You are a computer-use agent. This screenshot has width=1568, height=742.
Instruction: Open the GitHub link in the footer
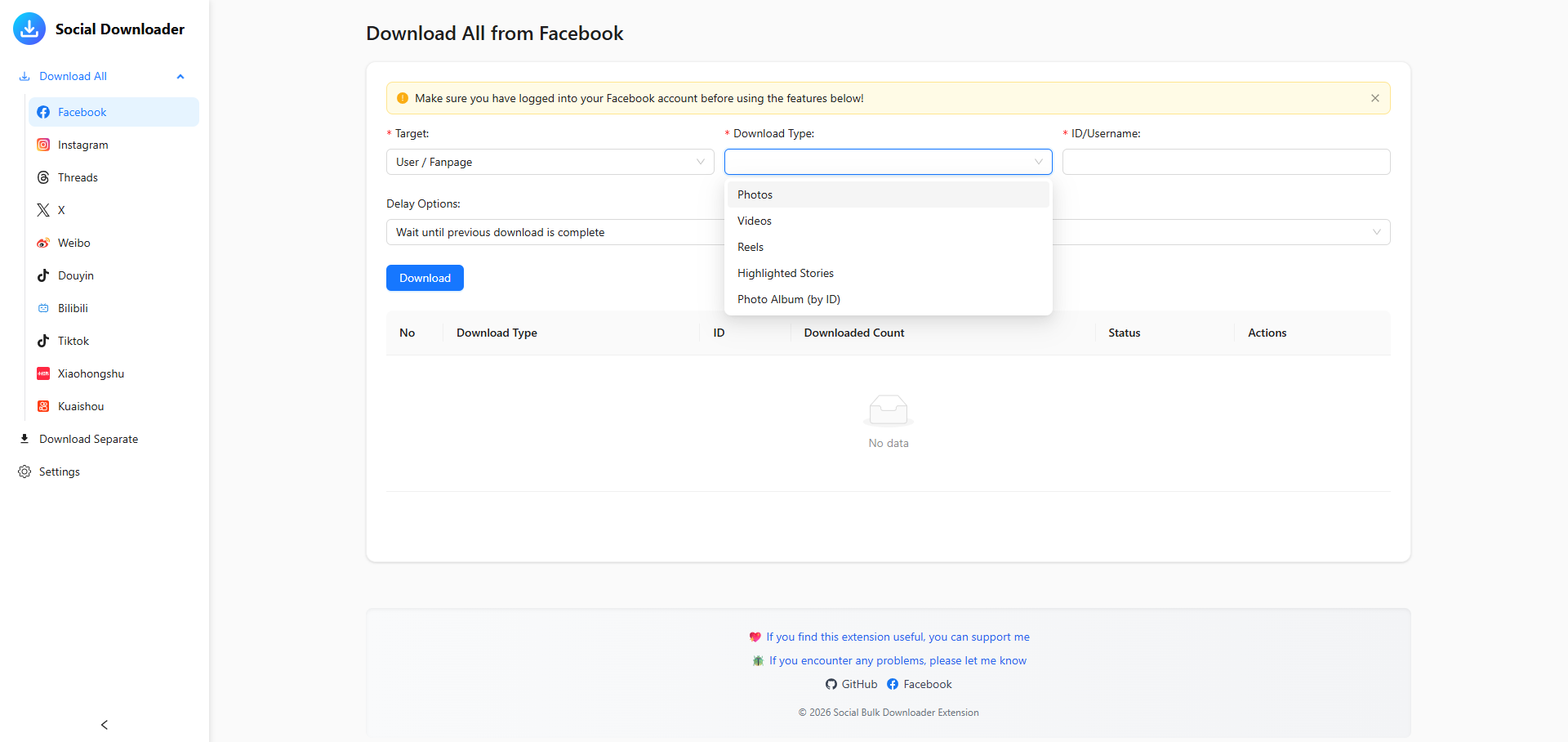coord(852,684)
